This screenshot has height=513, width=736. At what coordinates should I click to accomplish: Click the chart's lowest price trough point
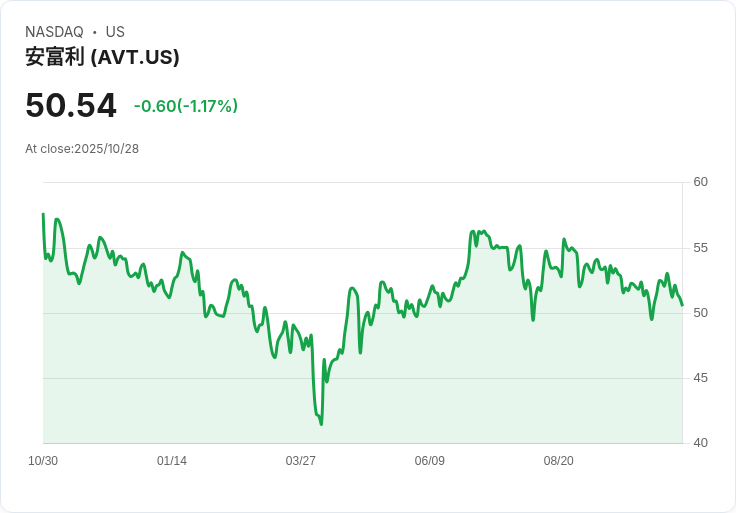pos(322,424)
